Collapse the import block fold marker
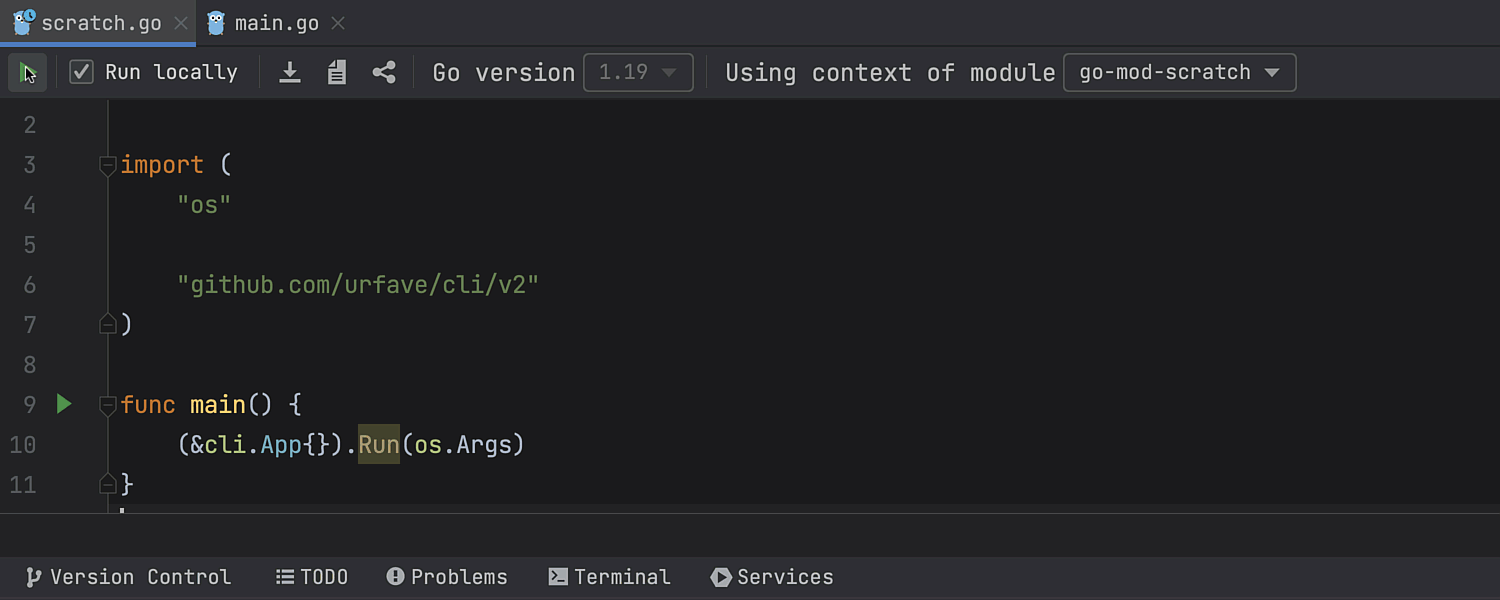Screen dimensions: 1500x600 click(108, 165)
